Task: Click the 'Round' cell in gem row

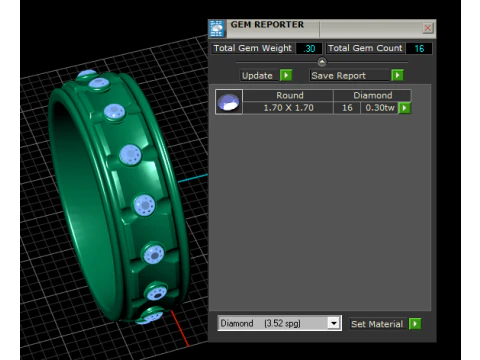Action: [289, 95]
